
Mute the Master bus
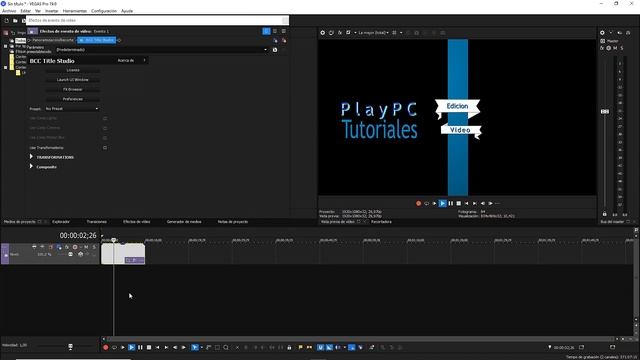[x=615, y=48]
